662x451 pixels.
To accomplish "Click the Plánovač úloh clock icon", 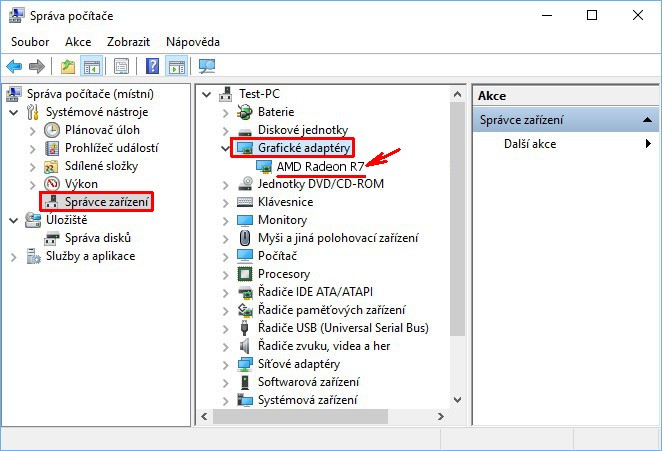I will tap(53, 130).
